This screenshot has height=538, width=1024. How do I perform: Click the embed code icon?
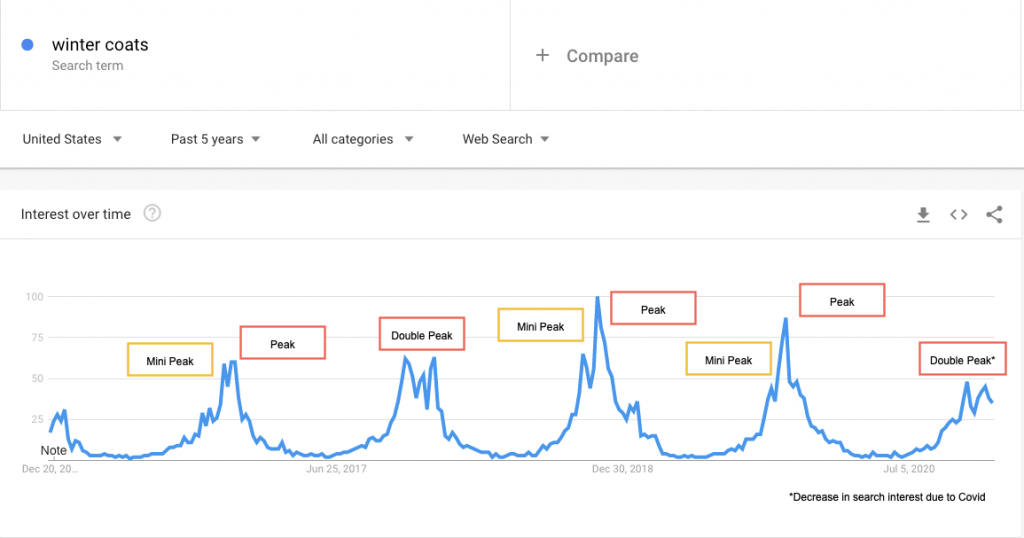coord(958,214)
